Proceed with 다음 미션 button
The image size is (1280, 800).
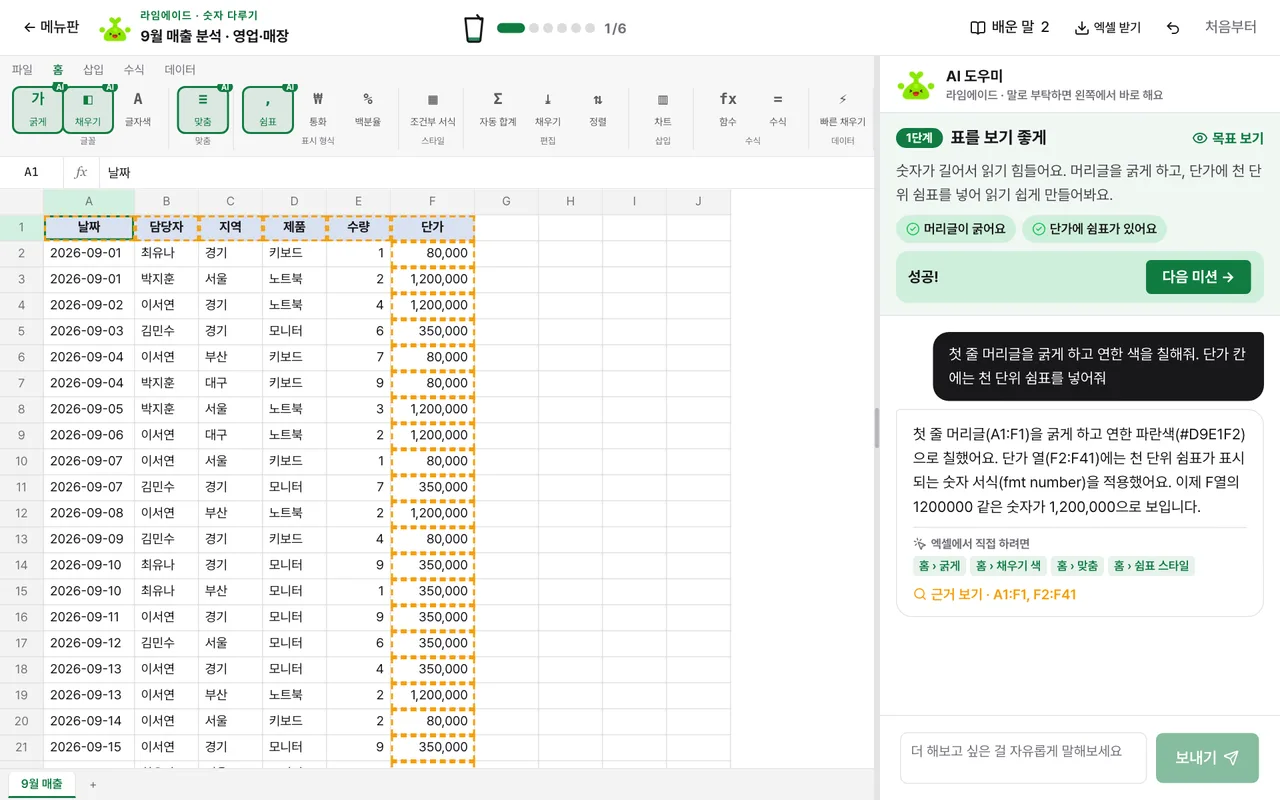click(x=1198, y=277)
